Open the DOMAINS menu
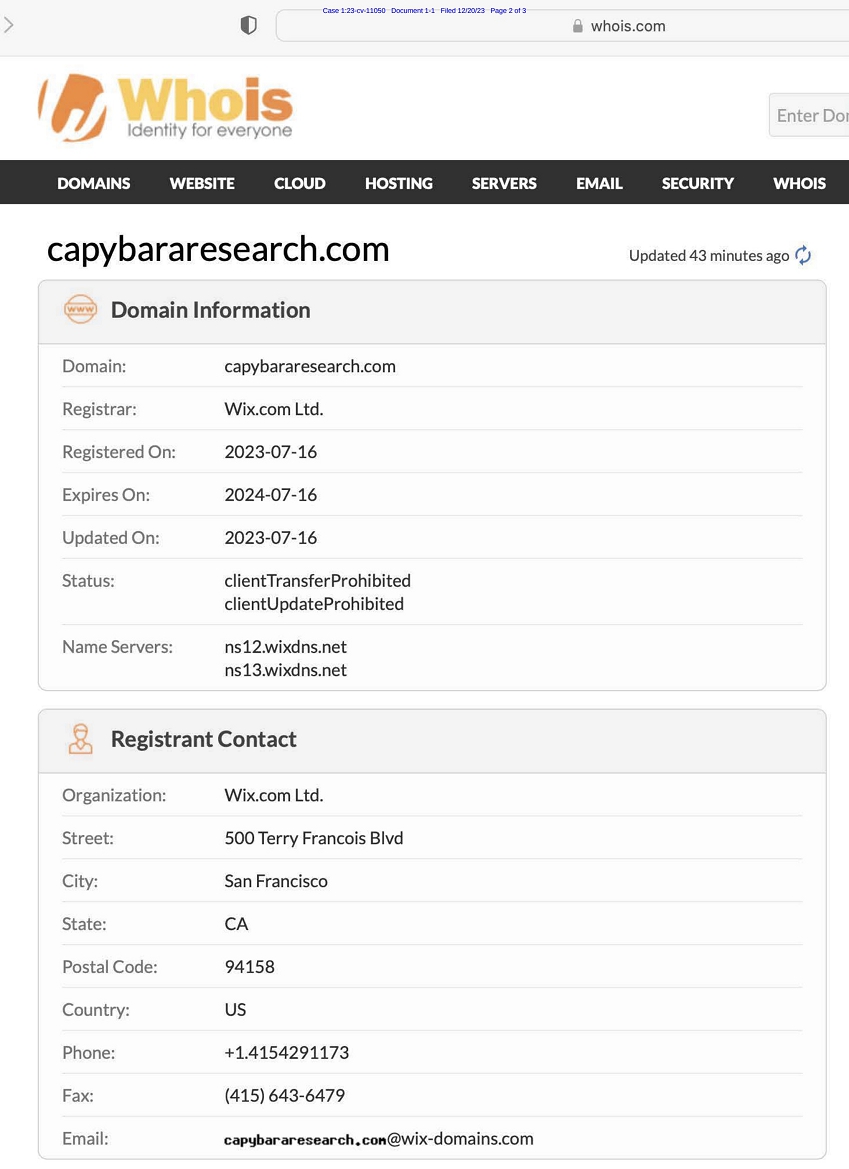This screenshot has width=849, height=1169. (94, 183)
